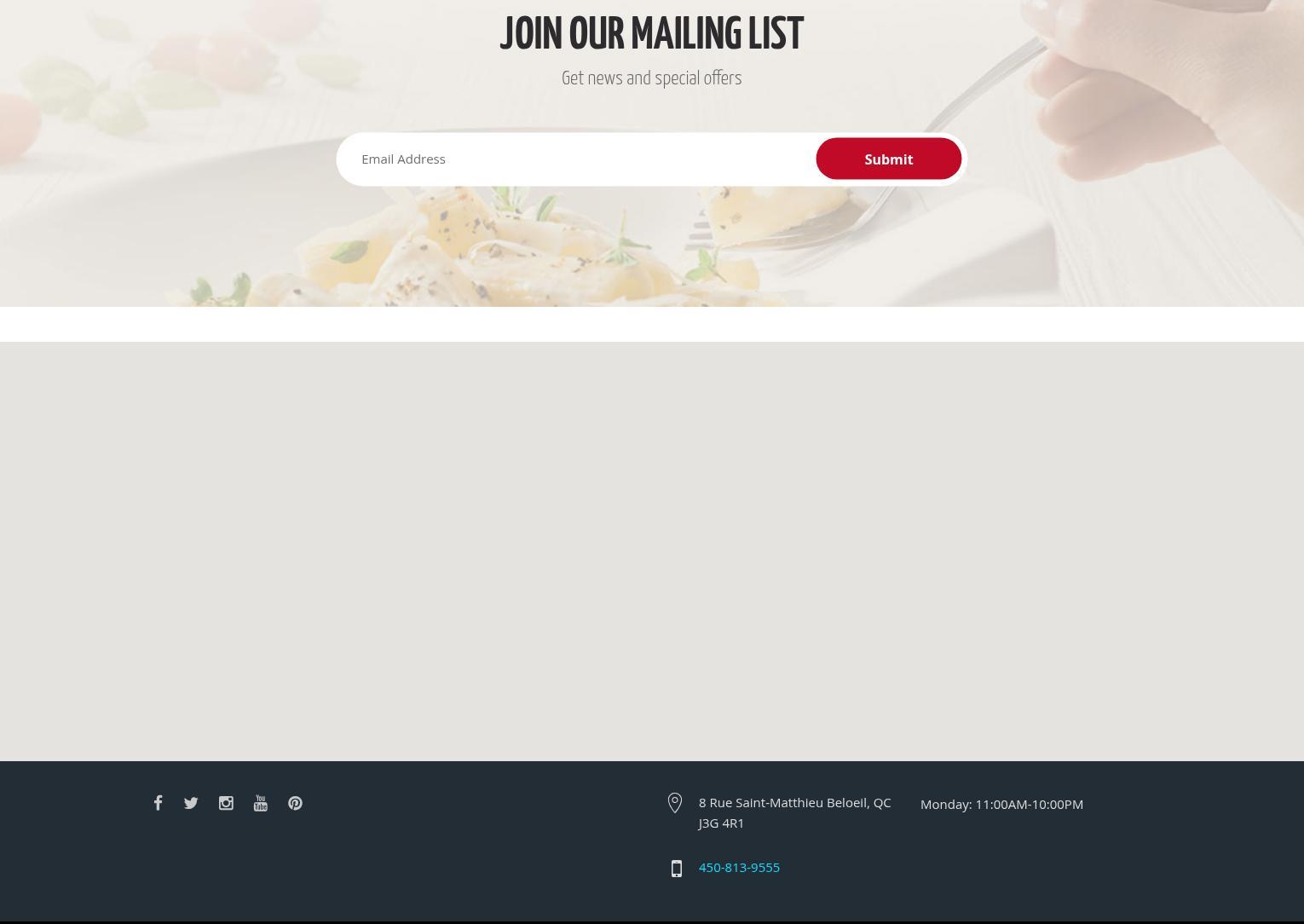Click the Monday opening hours text

(1001, 804)
